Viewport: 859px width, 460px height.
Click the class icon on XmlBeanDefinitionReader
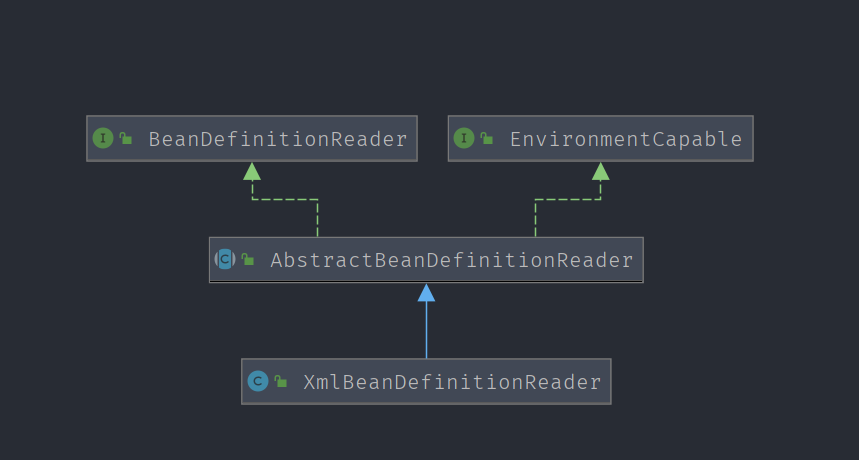coord(258,381)
